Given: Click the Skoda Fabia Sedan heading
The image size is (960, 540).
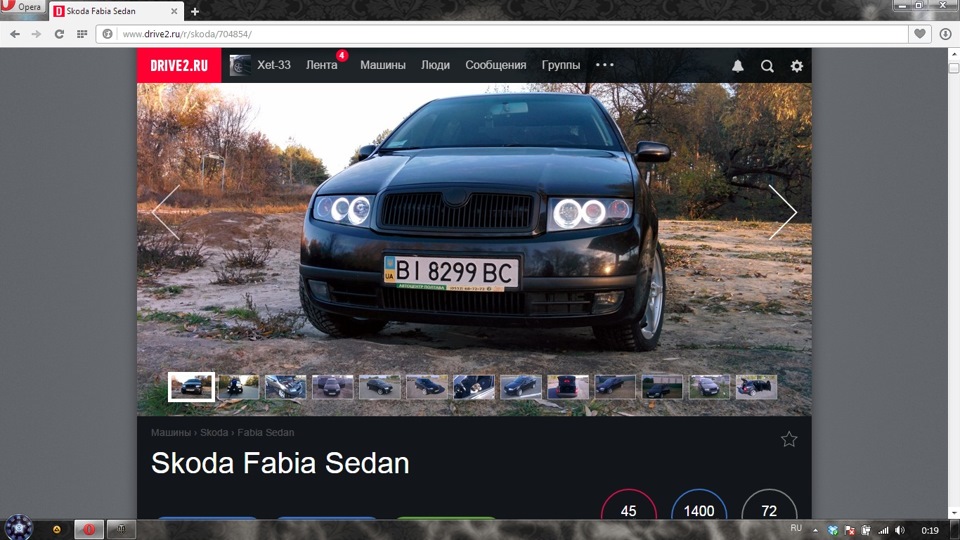Looking at the screenshot, I should tap(280, 463).
